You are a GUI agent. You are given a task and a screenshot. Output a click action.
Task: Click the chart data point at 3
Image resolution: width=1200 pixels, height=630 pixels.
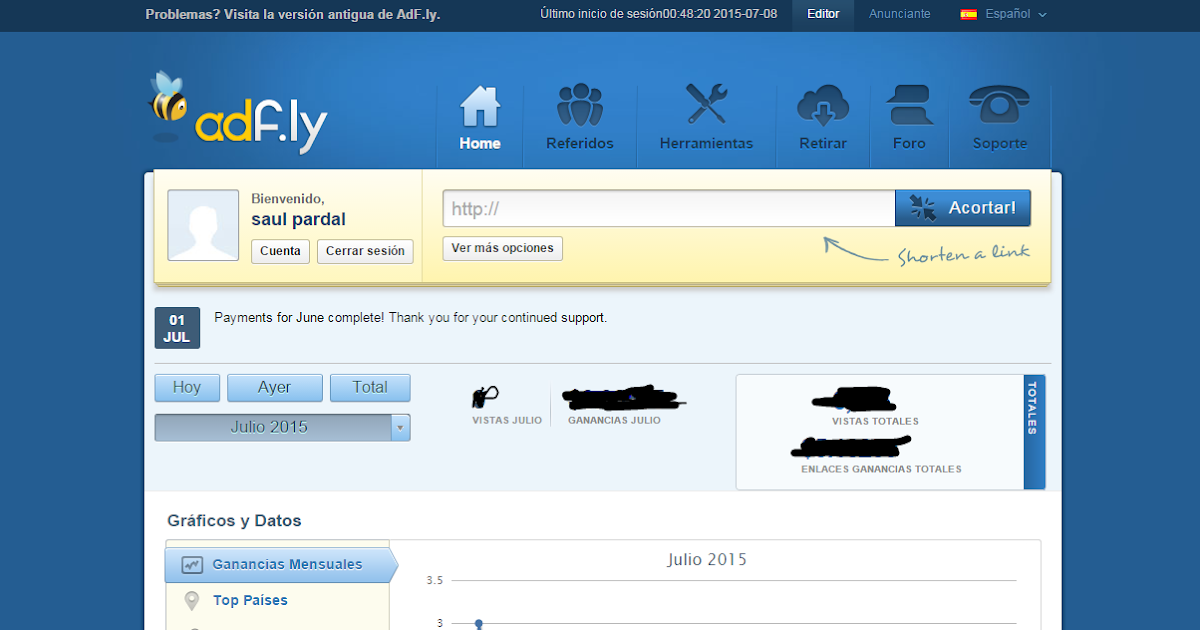[x=479, y=624]
